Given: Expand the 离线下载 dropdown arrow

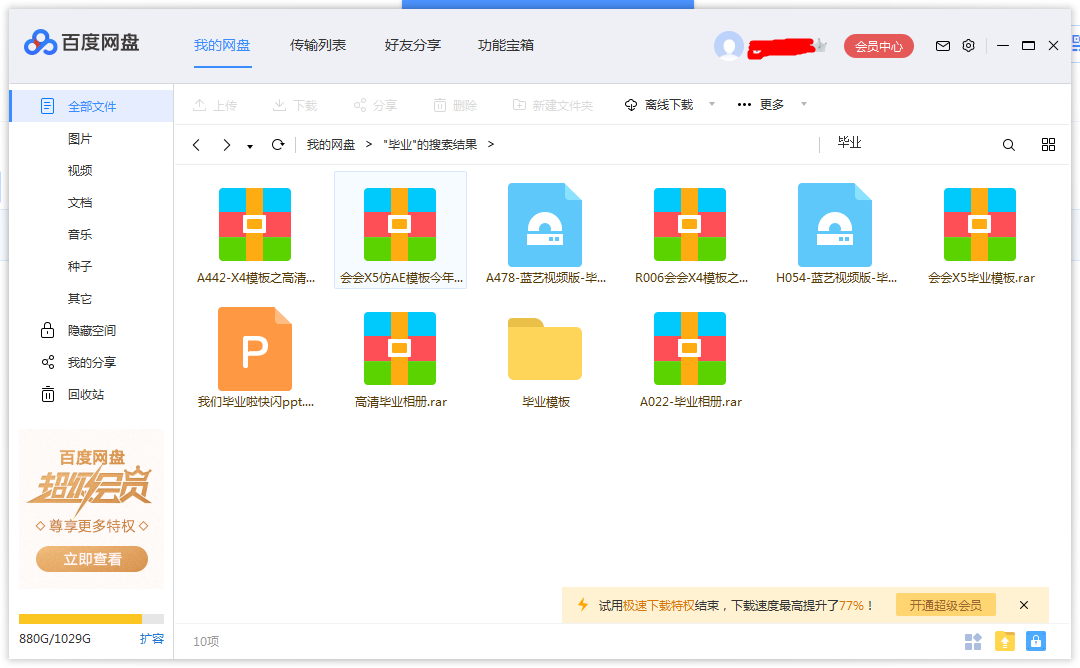Looking at the screenshot, I should pos(712,105).
